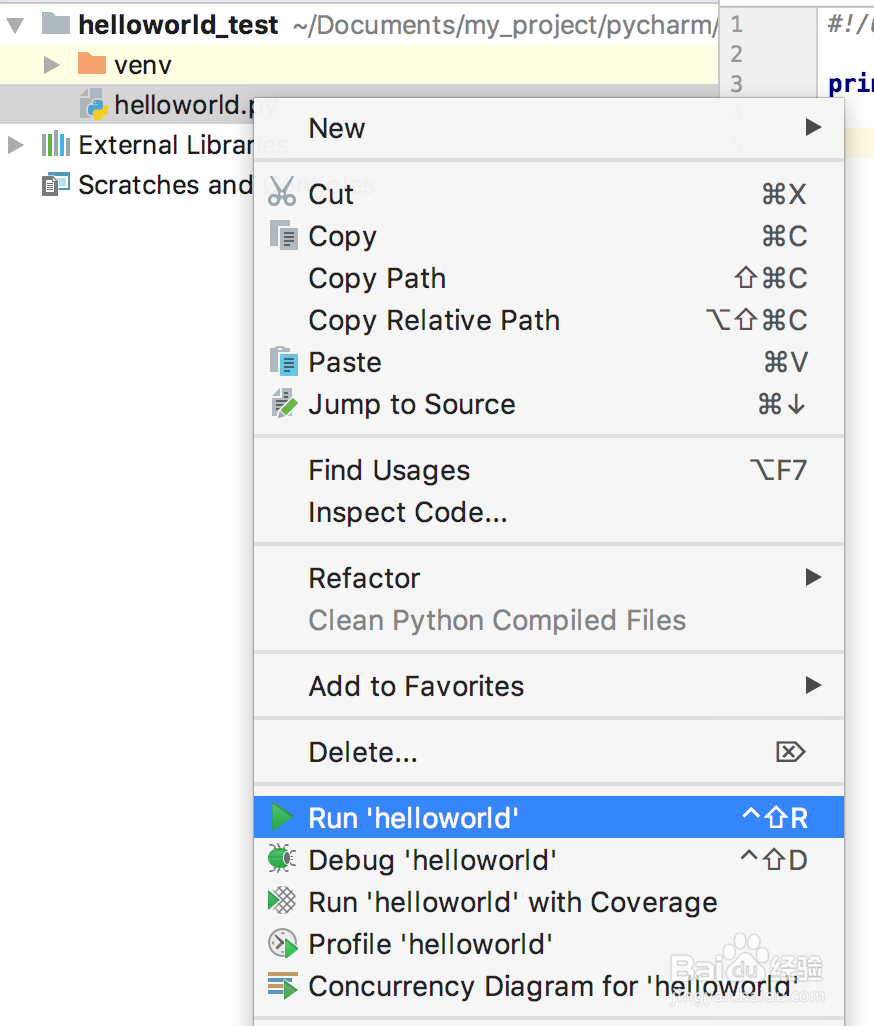Click the Jump to Source arrow icon

pyautogui.click(x=286, y=403)
